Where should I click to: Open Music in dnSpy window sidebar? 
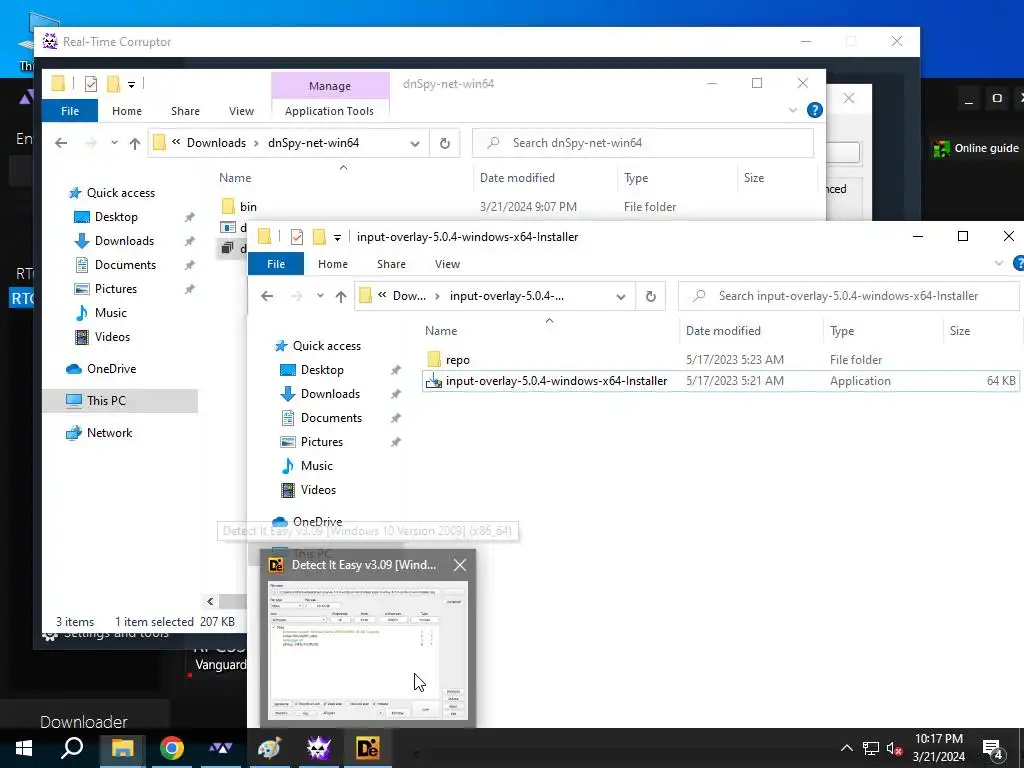[x=110, y=313]
